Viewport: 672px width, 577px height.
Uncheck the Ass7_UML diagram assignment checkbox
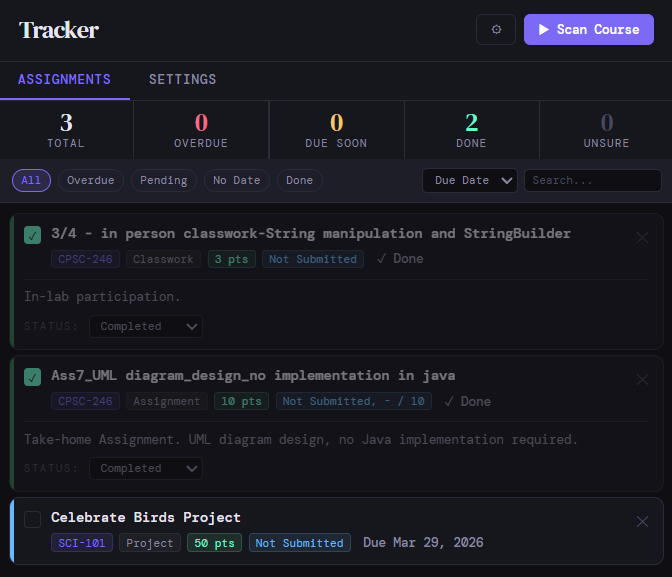pyautogui.click(x=33, y=377)
